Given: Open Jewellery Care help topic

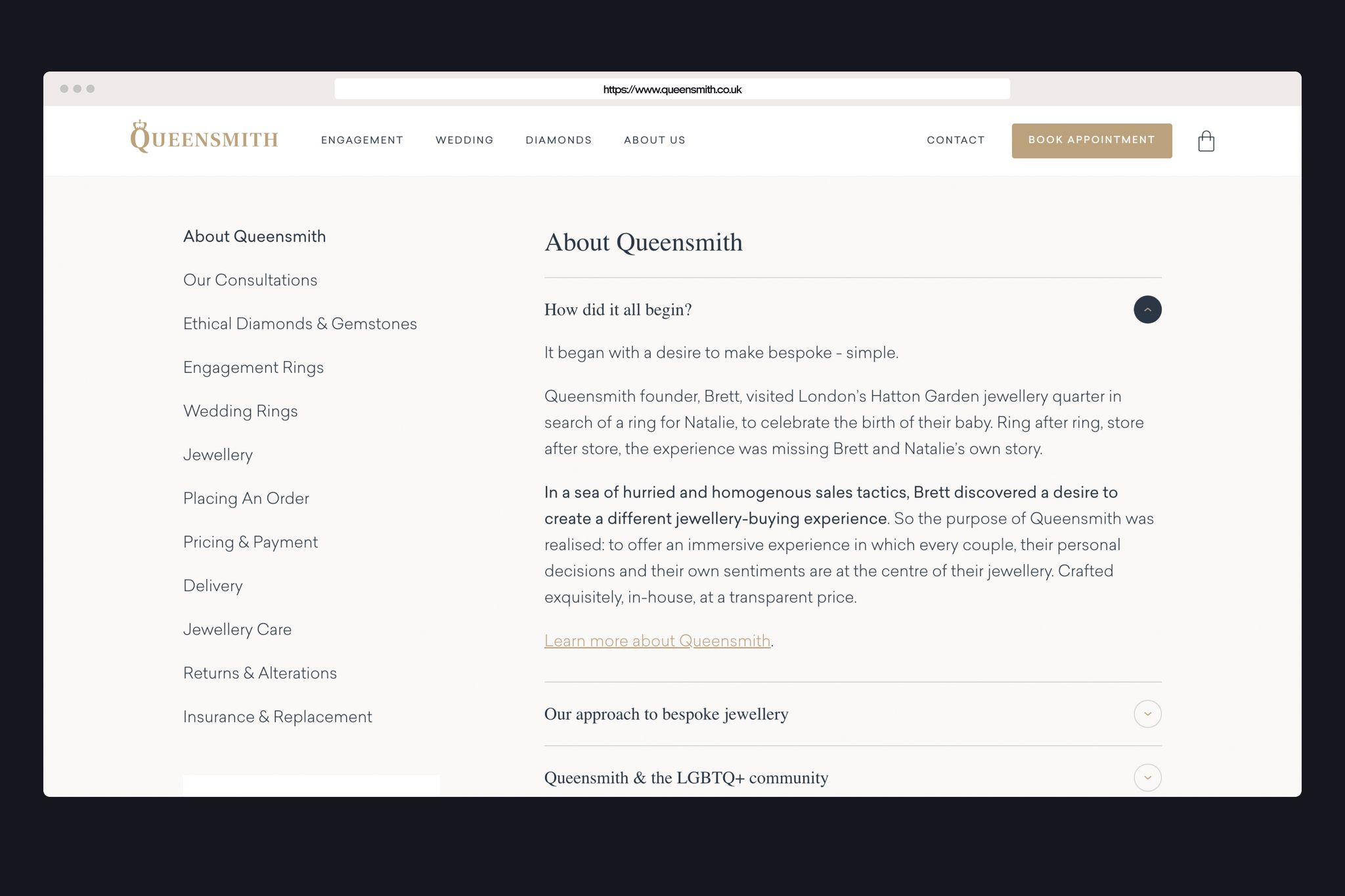Looking at the screenshot, I should click(x=237, y=629).
